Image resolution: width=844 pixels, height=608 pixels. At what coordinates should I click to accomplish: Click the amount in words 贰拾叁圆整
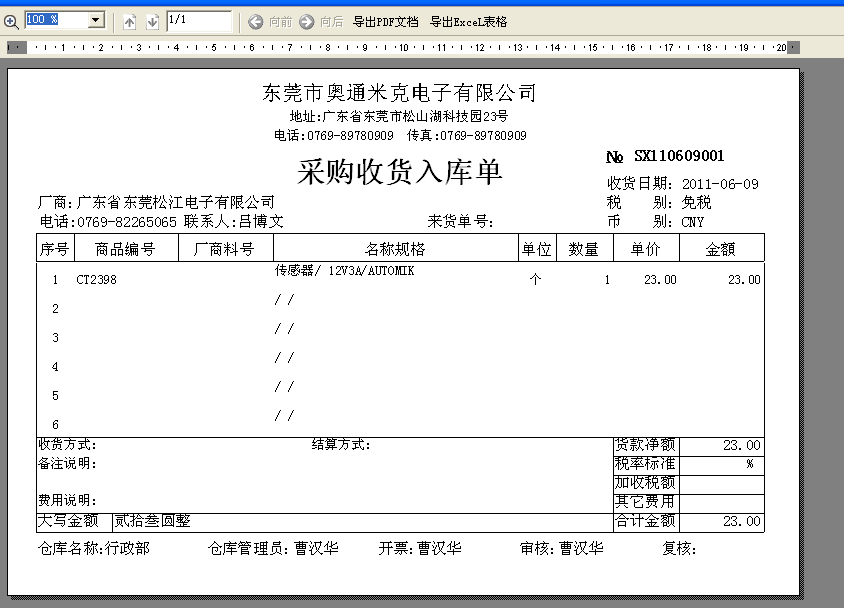point(152,521)
